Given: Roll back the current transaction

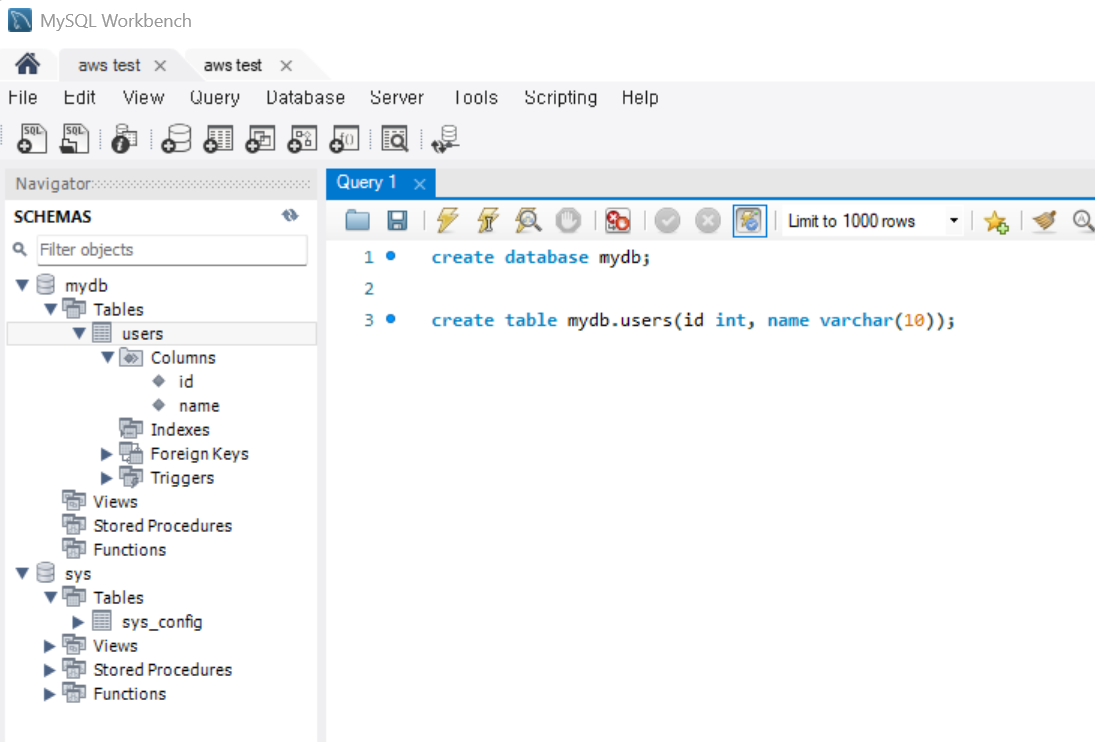Looking at the screenshot, I should (707, 221).
